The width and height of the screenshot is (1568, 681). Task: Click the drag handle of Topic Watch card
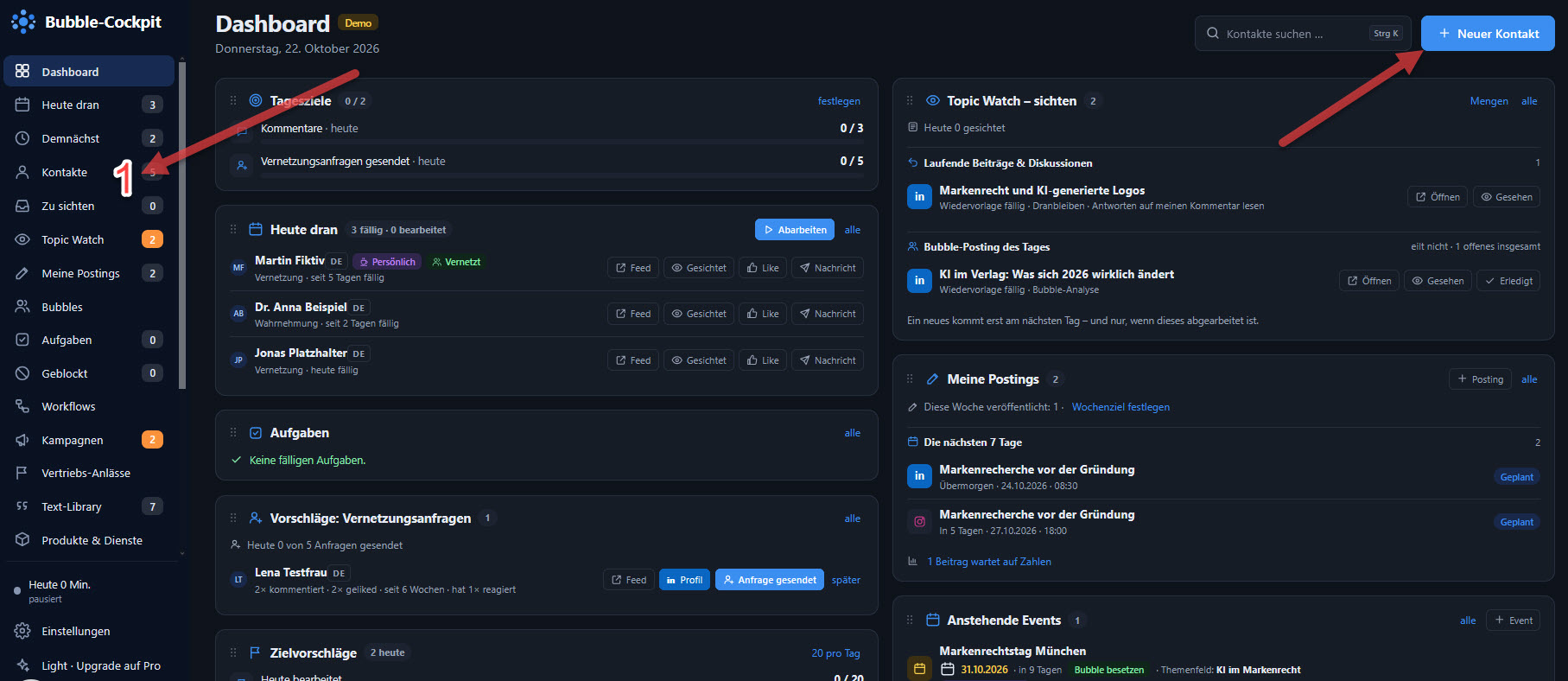tap(910, 100)
